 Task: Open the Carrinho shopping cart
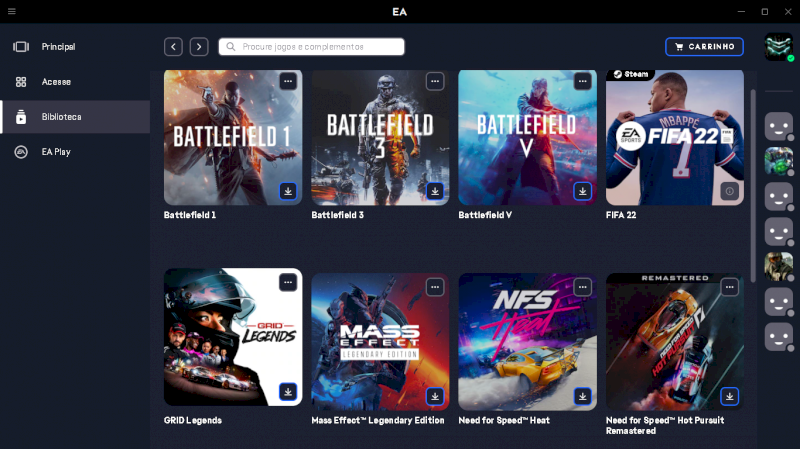(704, 47)
